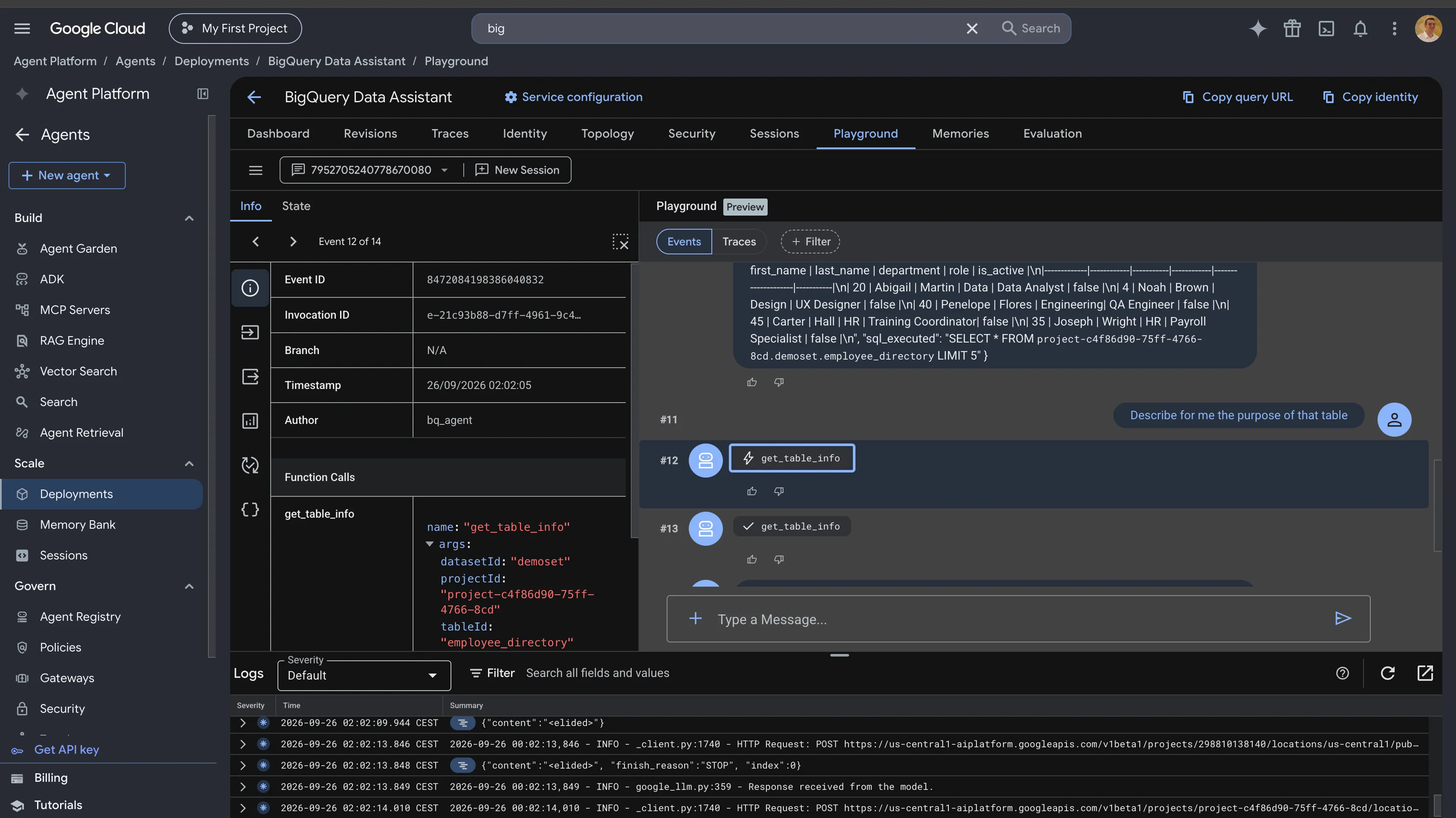Open session ID 7952705240778670080 dropdown
Image resolution: width=1456 pixels, height=818 pixels.
(x=370, y=170)
